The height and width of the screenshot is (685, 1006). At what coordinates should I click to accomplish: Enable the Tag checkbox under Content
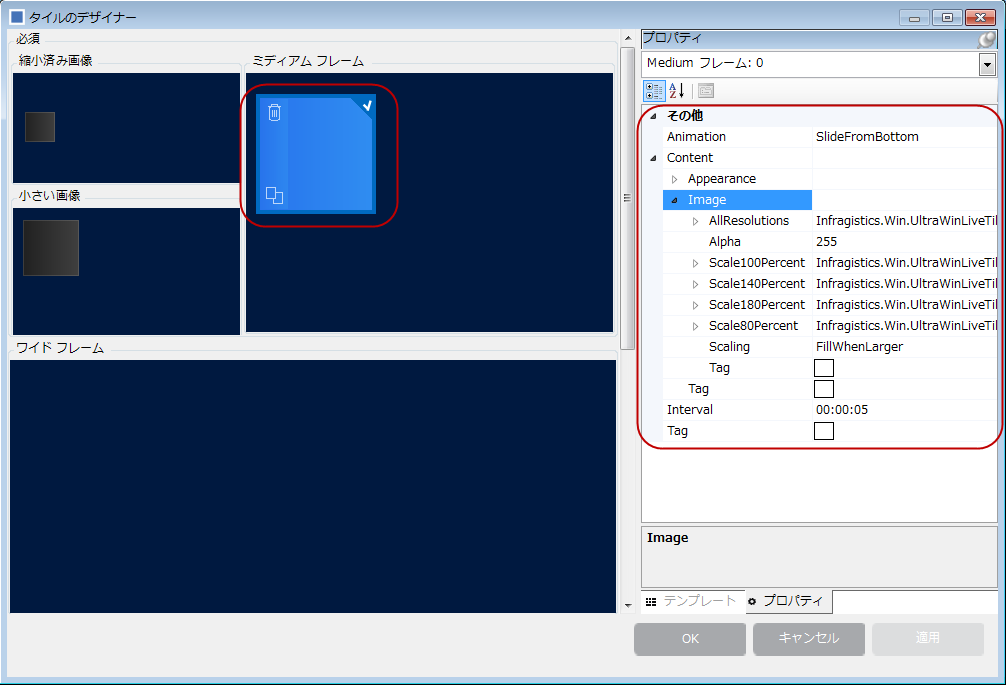coord(823,388)
